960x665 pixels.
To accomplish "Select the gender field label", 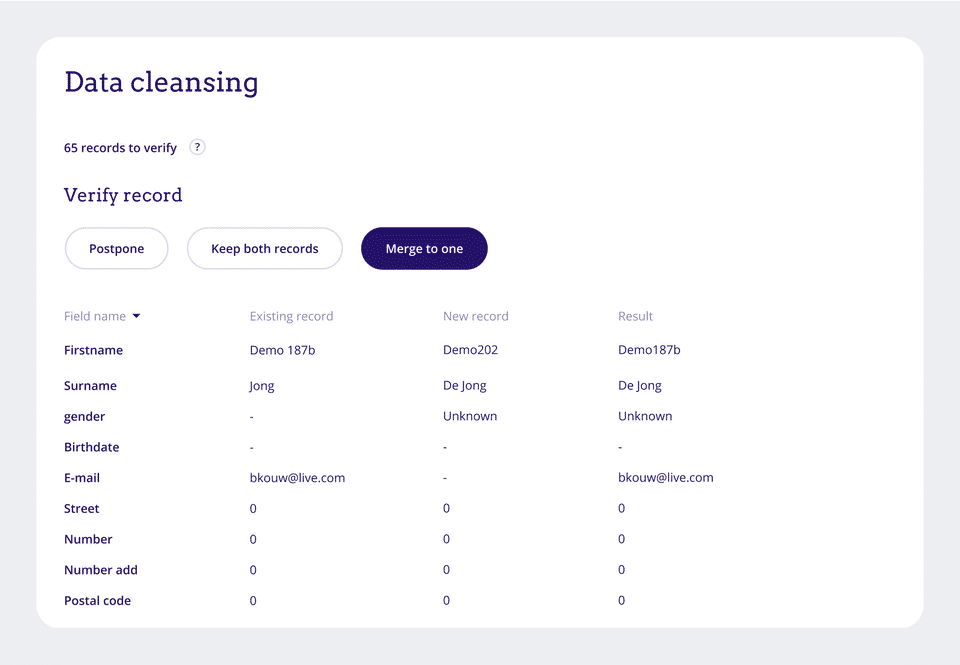I will (x=84, y=417).
